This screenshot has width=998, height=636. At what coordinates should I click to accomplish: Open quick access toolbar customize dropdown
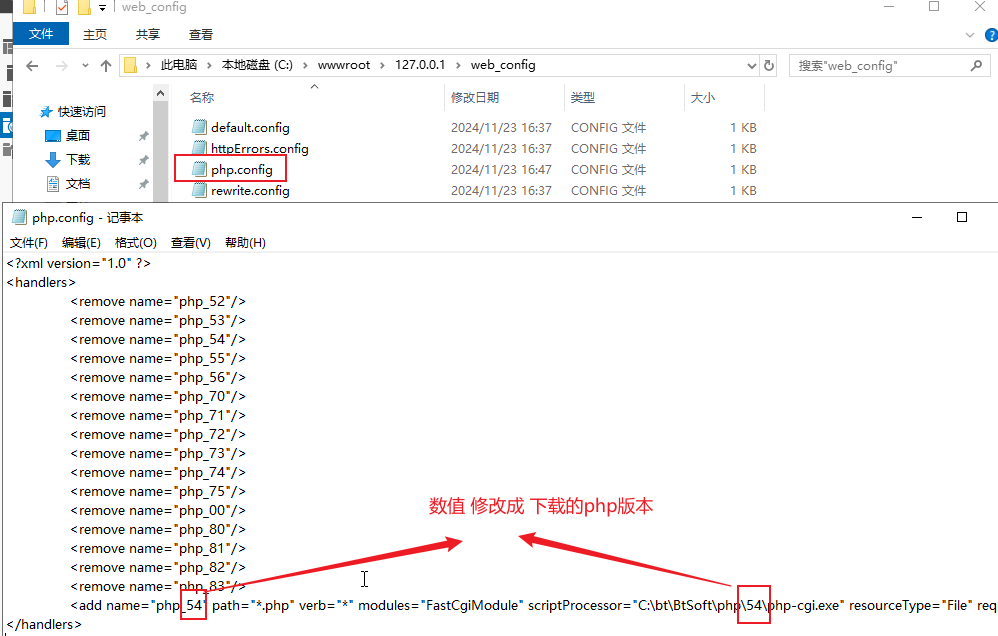tap(102, 8)
